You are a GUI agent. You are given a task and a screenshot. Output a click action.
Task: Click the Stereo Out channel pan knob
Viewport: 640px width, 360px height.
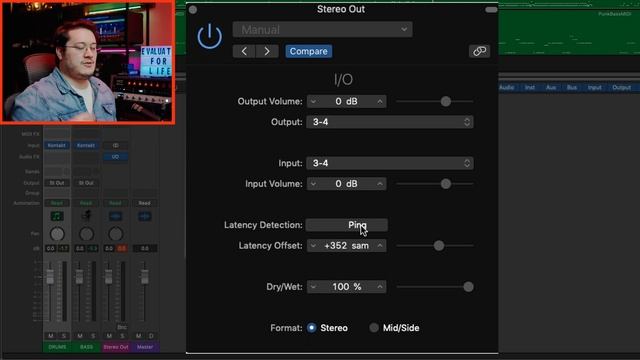click(116, 234)
